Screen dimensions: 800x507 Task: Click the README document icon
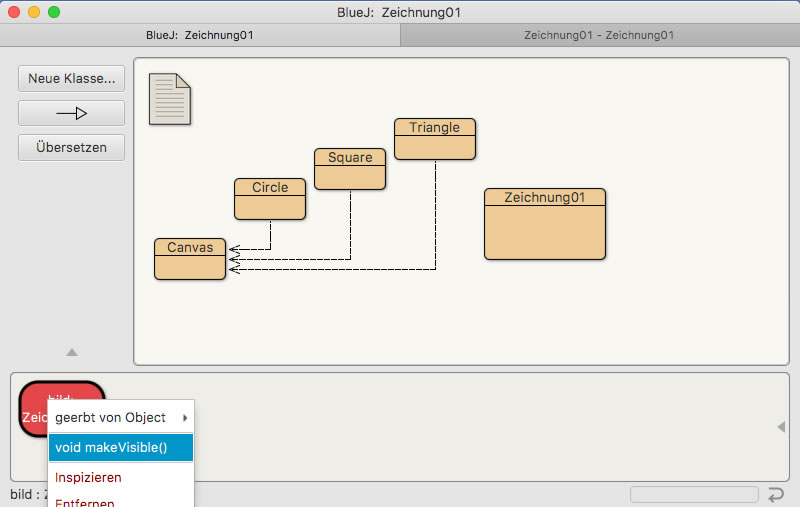pos(169,99)
